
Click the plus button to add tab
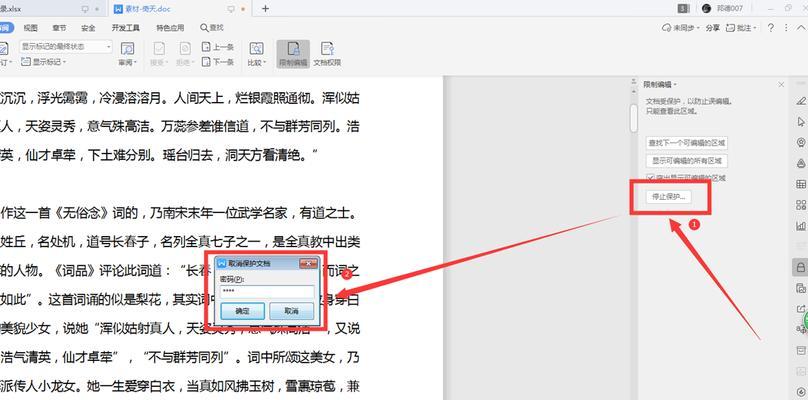(x=265, y=9)
